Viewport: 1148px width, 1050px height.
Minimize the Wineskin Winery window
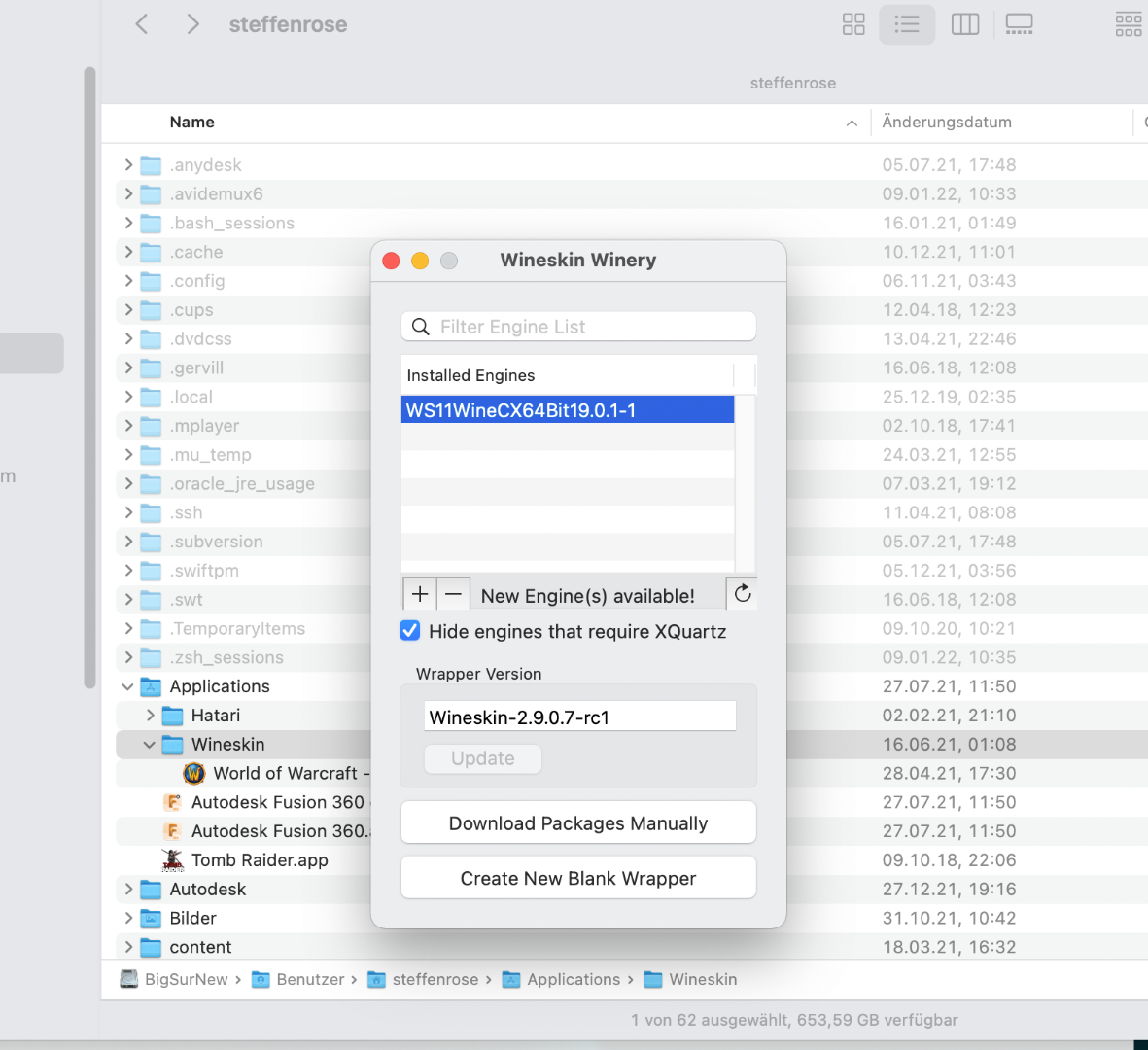(420, 261)
